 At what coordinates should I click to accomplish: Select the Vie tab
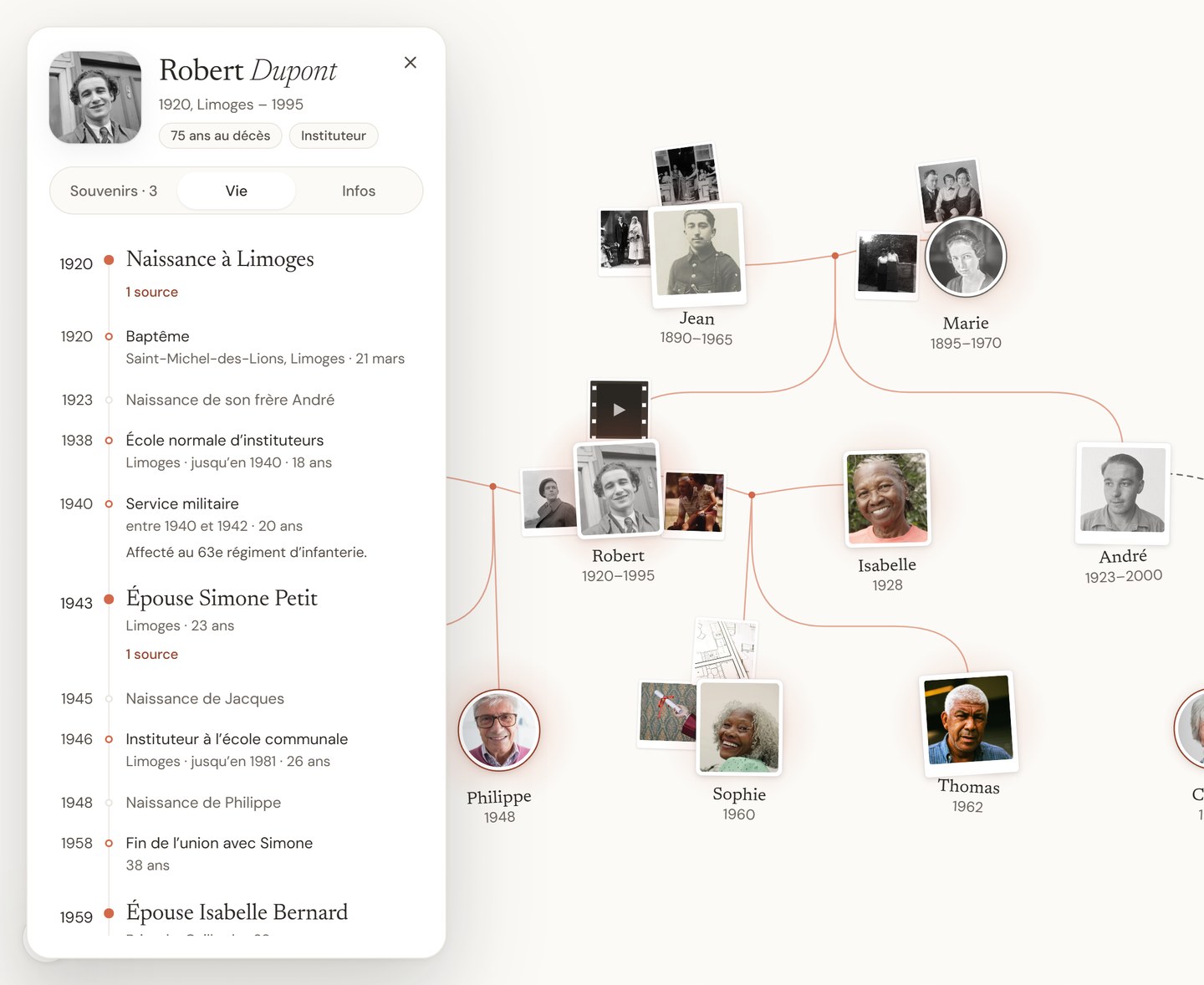click(237, 191)
